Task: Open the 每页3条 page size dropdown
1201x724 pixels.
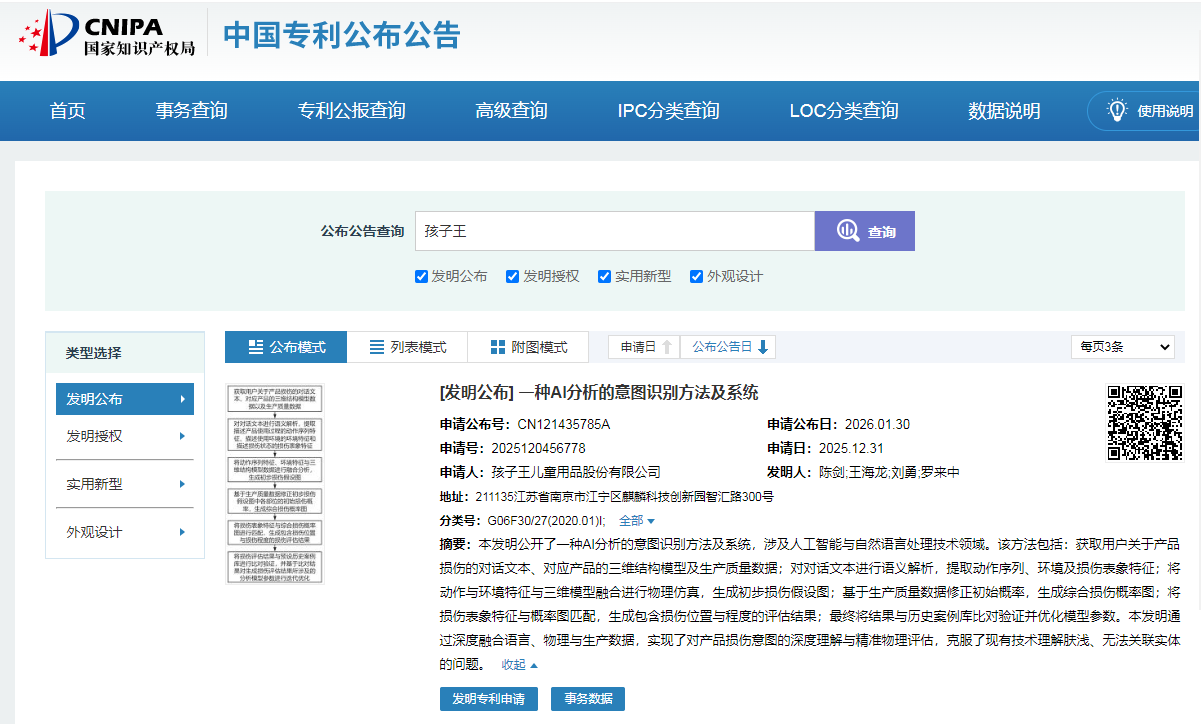Action: click(x=1122, y=347)
